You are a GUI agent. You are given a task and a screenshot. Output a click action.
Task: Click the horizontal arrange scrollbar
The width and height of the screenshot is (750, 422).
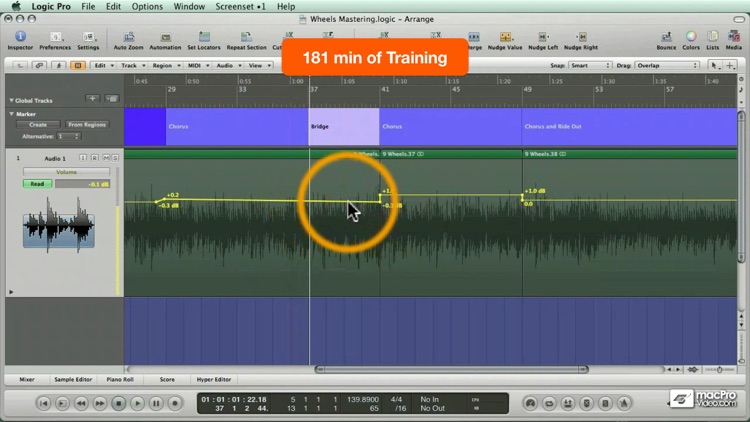452,369
